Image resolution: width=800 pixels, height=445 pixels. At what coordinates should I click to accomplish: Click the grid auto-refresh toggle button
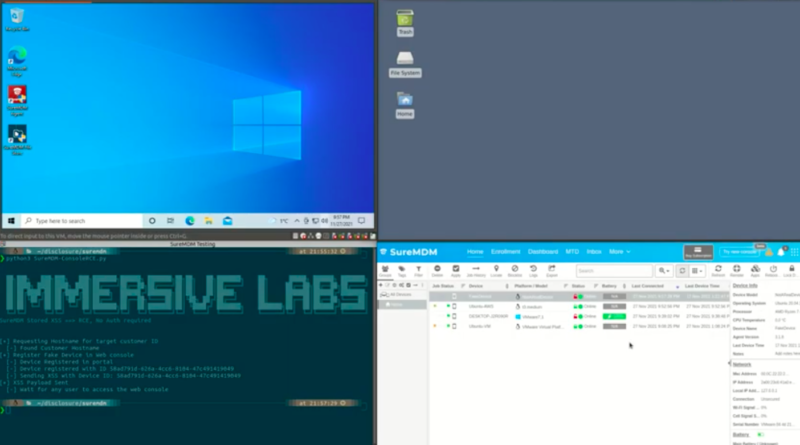[x=682, y=271]
